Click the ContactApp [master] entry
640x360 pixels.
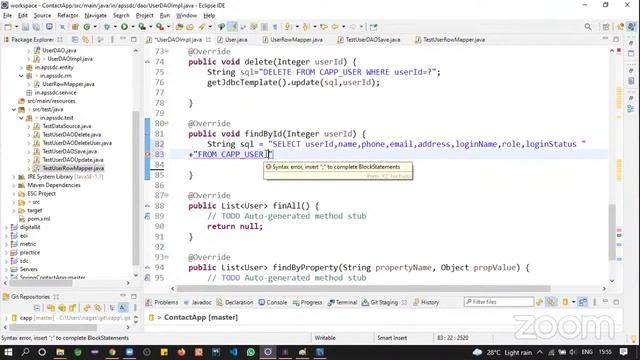200,318
